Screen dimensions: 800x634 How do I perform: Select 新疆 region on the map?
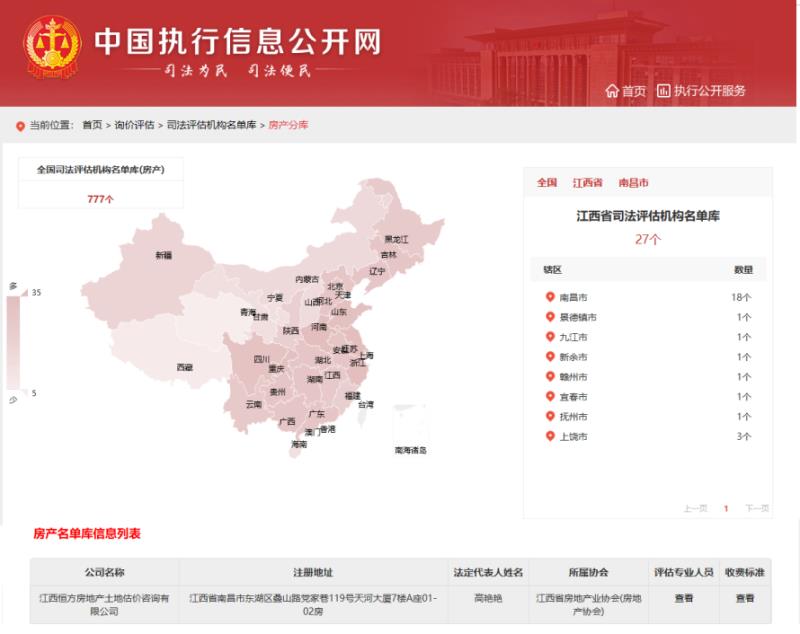point(163,256)
